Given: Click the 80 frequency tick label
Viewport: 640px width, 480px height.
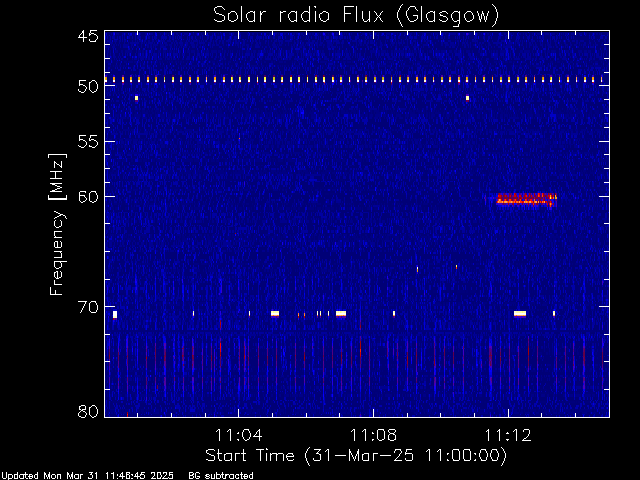Looking at the screenshot, I should (x=88, y=411).
